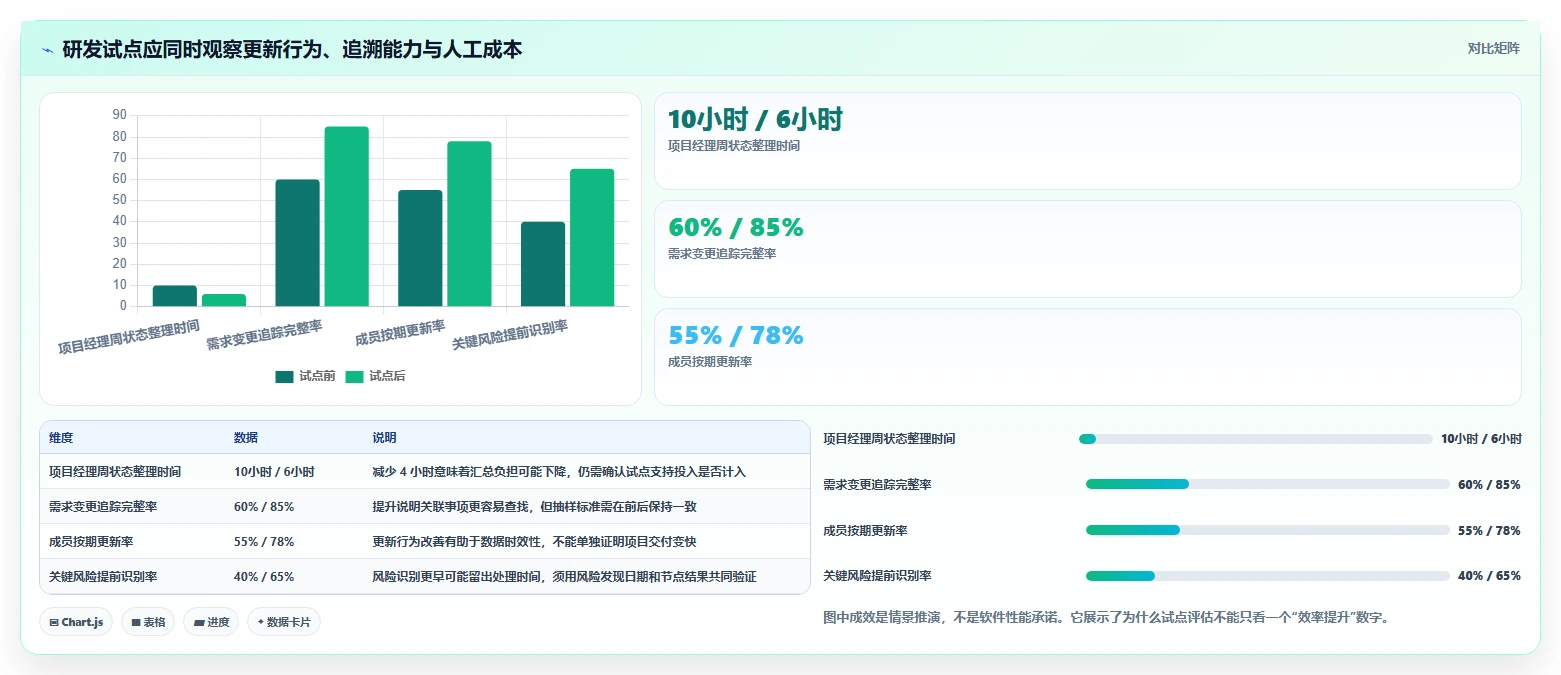Click the 试点前 bar for 需求变更追踪完整率
The height and width of the screenshot is (675, 1561).
coord(297,243)
